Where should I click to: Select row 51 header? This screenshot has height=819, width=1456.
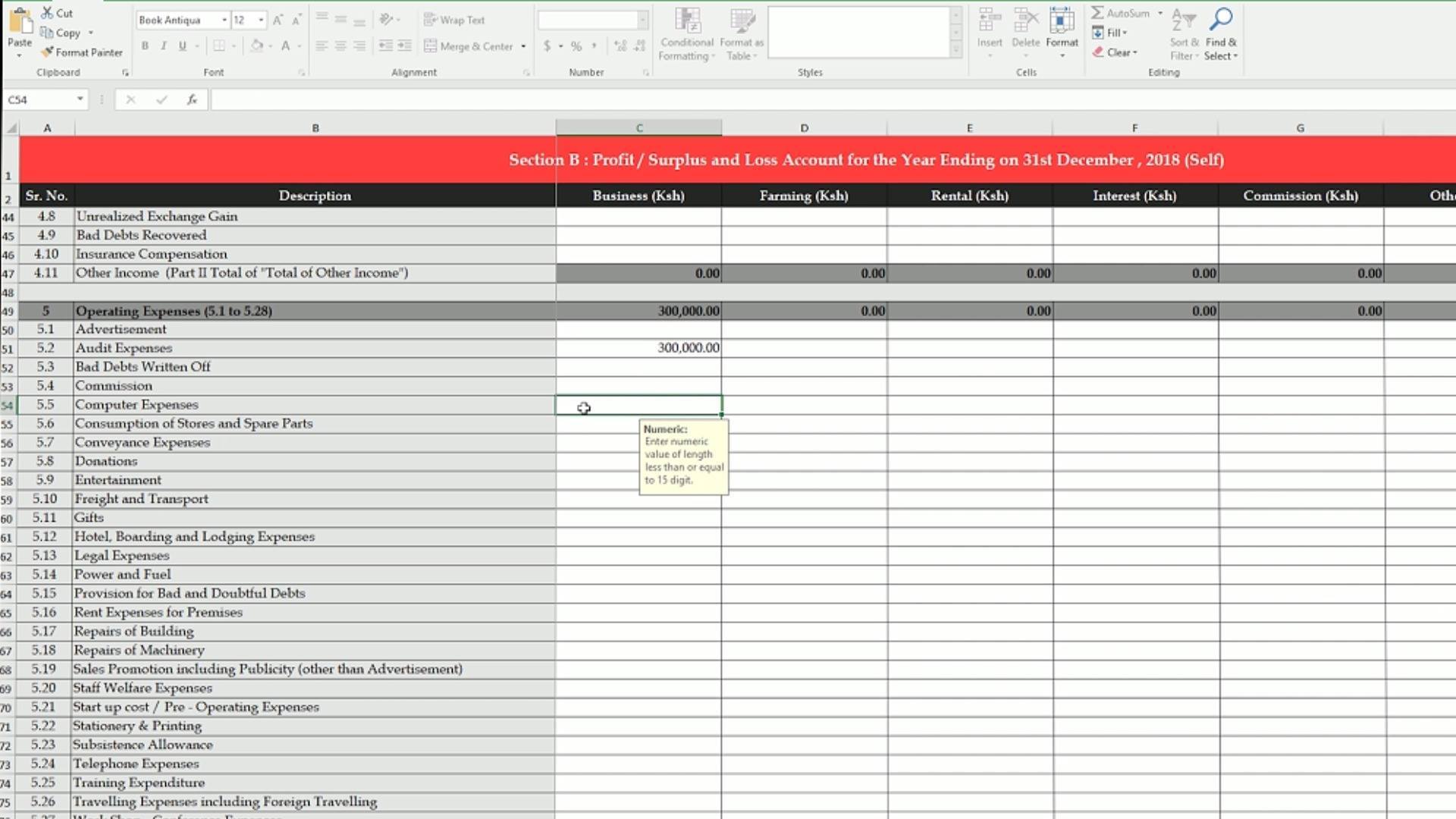pyautogui.click(x=8, y=349)
